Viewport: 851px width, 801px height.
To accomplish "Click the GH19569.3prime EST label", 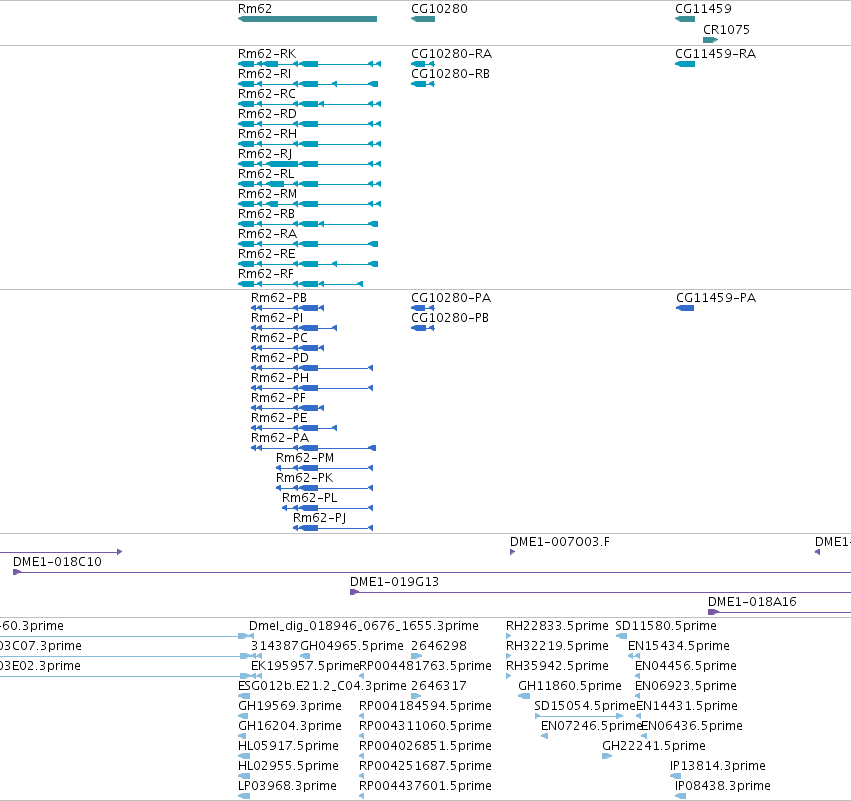I will point(290,706).
